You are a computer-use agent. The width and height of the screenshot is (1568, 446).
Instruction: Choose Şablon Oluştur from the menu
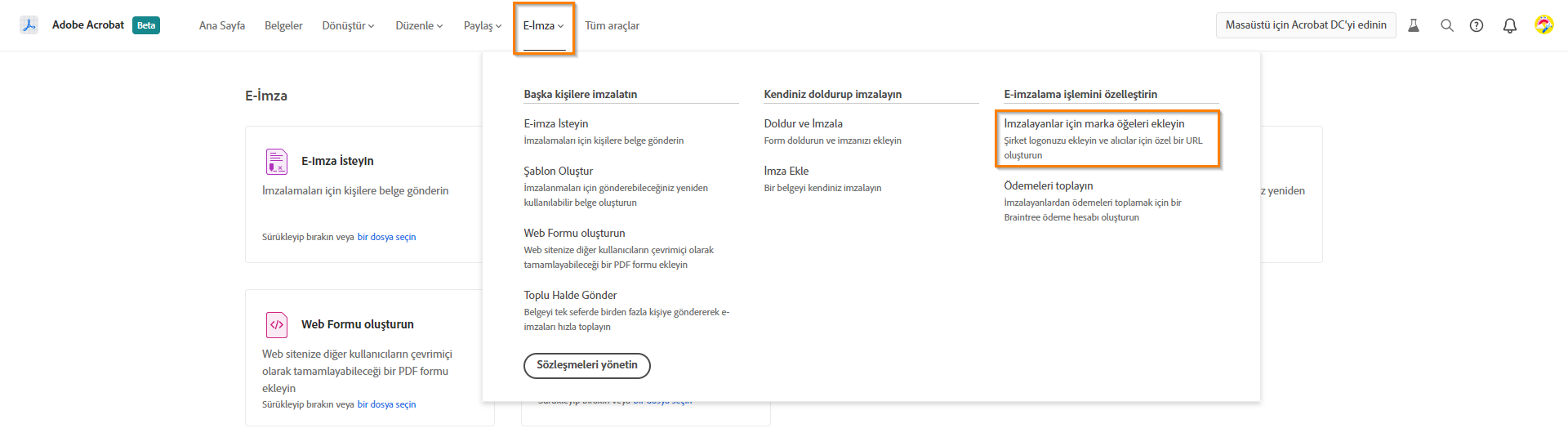[559, 172]
